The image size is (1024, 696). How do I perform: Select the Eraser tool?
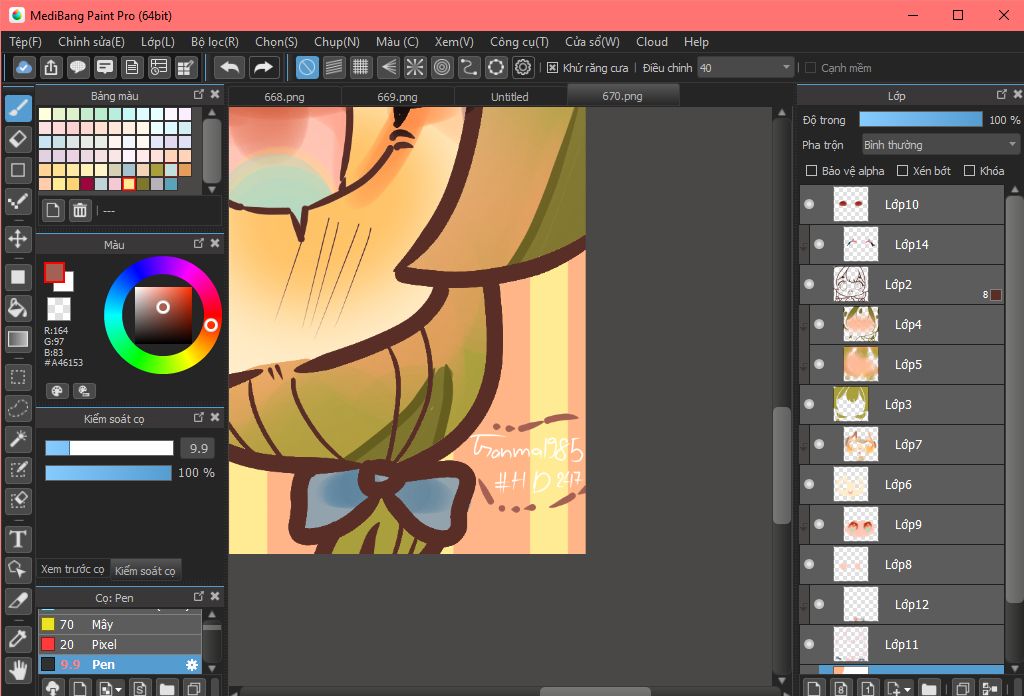point(18,138)
